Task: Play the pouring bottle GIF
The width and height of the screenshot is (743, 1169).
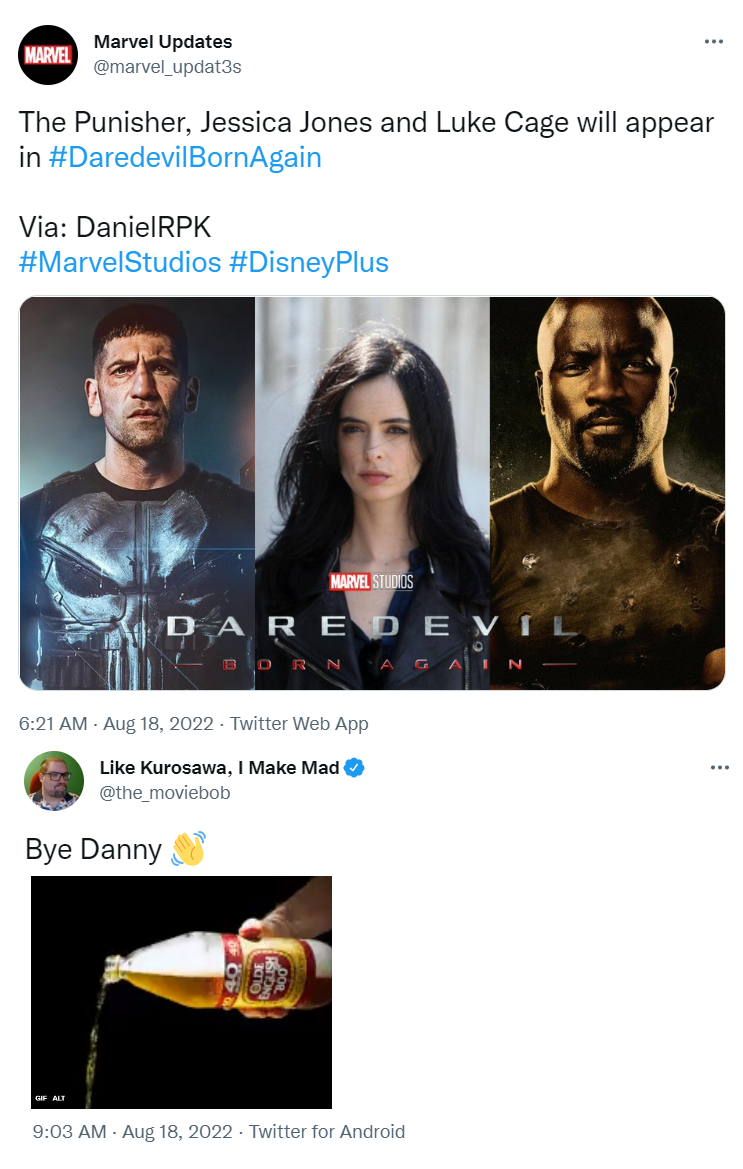Action: point(181,992)
